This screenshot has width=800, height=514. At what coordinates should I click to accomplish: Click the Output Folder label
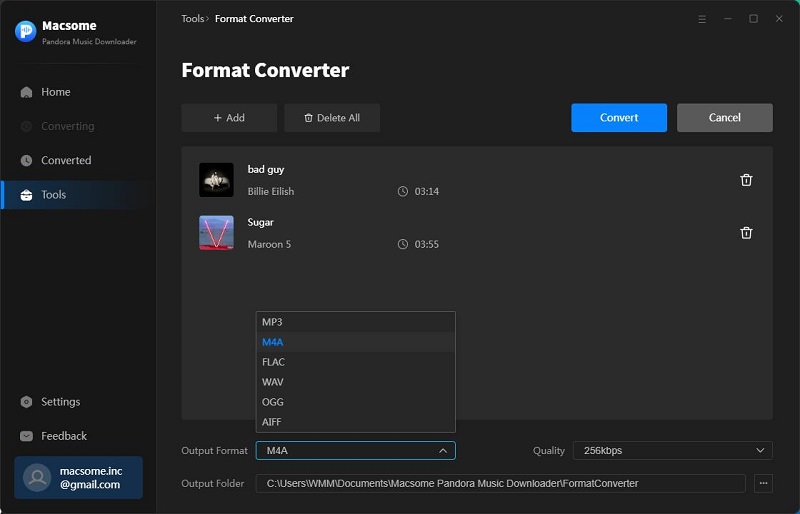tap(213, 483)
